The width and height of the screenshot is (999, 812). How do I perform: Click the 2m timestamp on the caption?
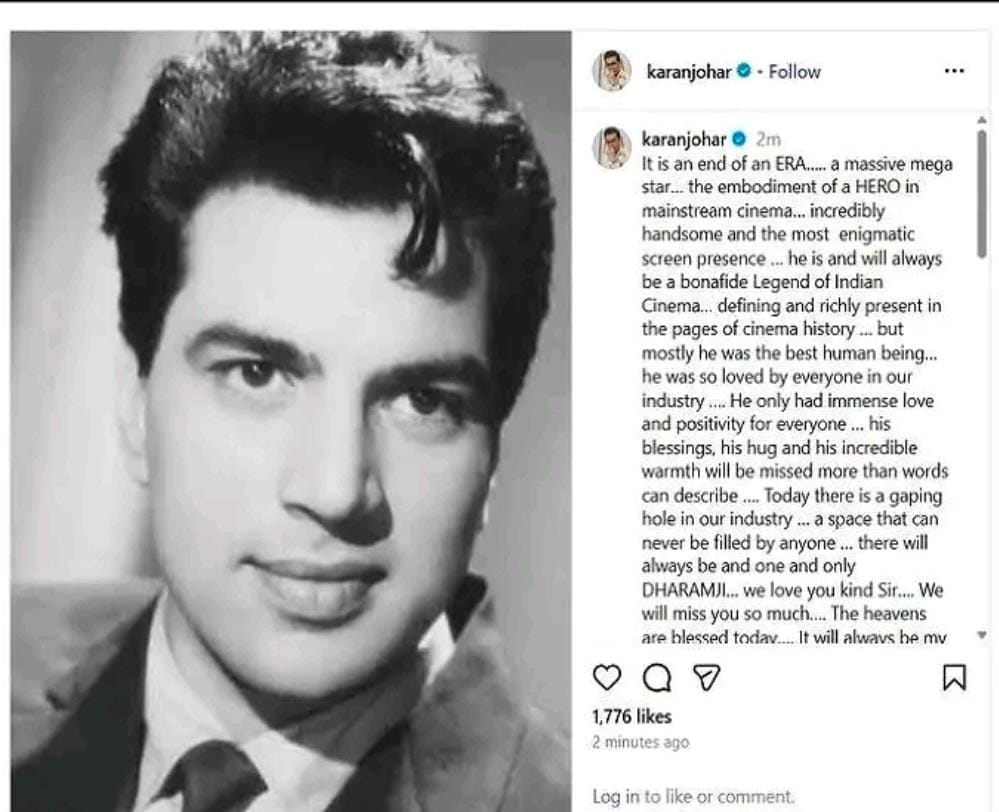coord(768,140)
